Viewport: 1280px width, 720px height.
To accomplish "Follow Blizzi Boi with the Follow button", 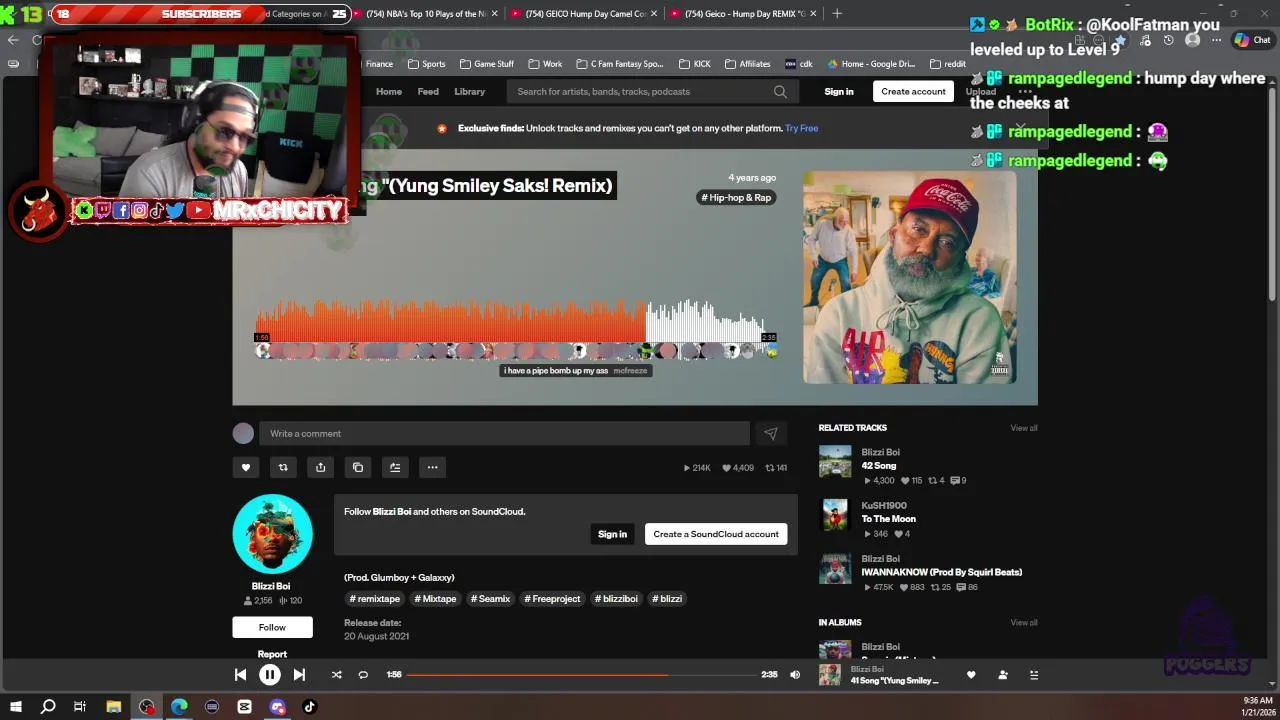I will point(272,627).
